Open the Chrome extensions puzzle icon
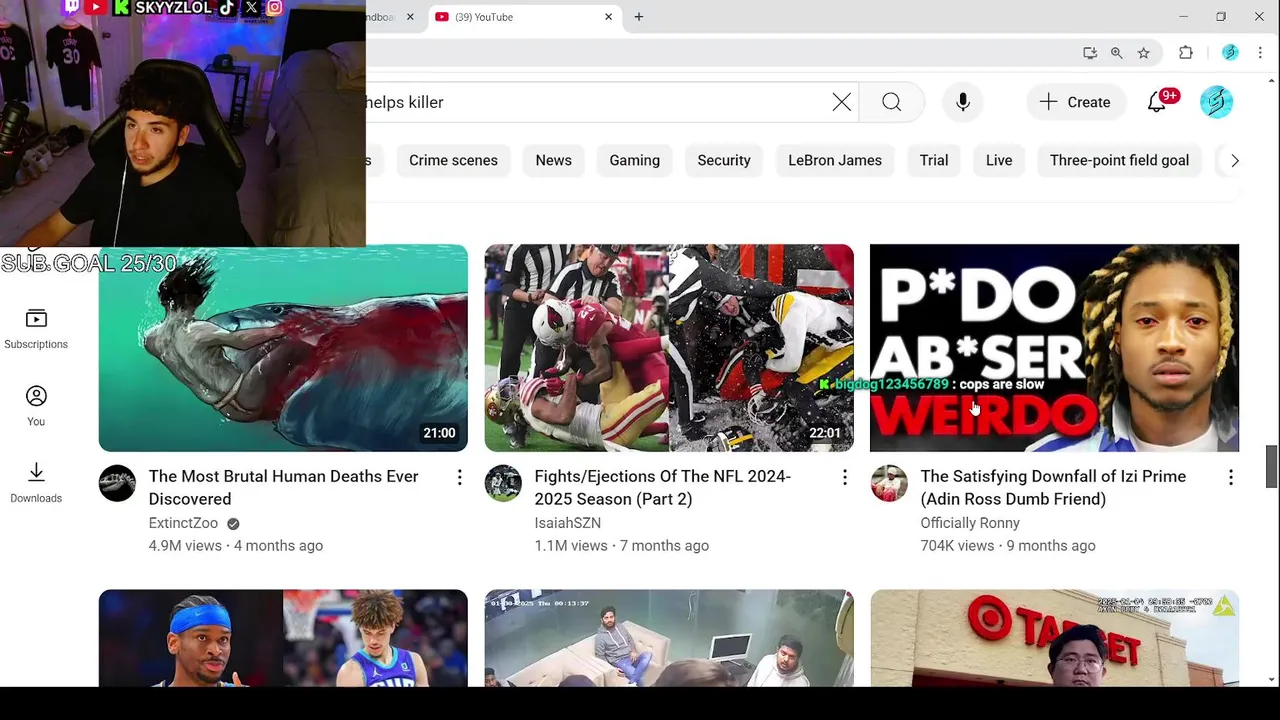Screen dimensions: 1280x720 click(1186, 53)
